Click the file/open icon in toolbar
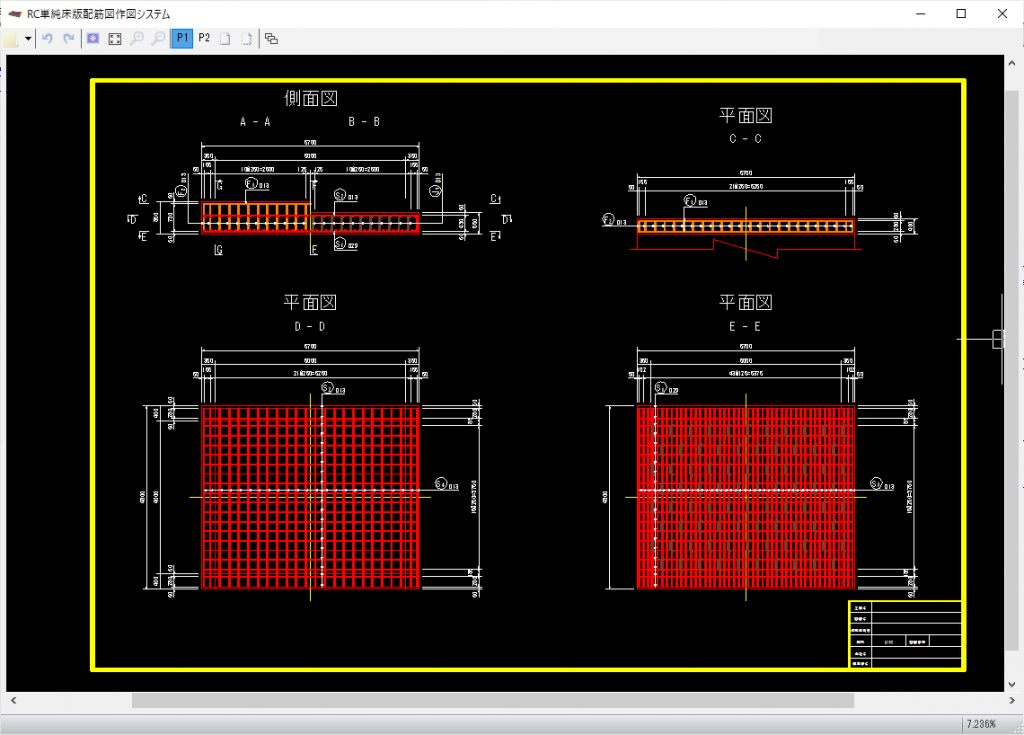 click(11, 39)
